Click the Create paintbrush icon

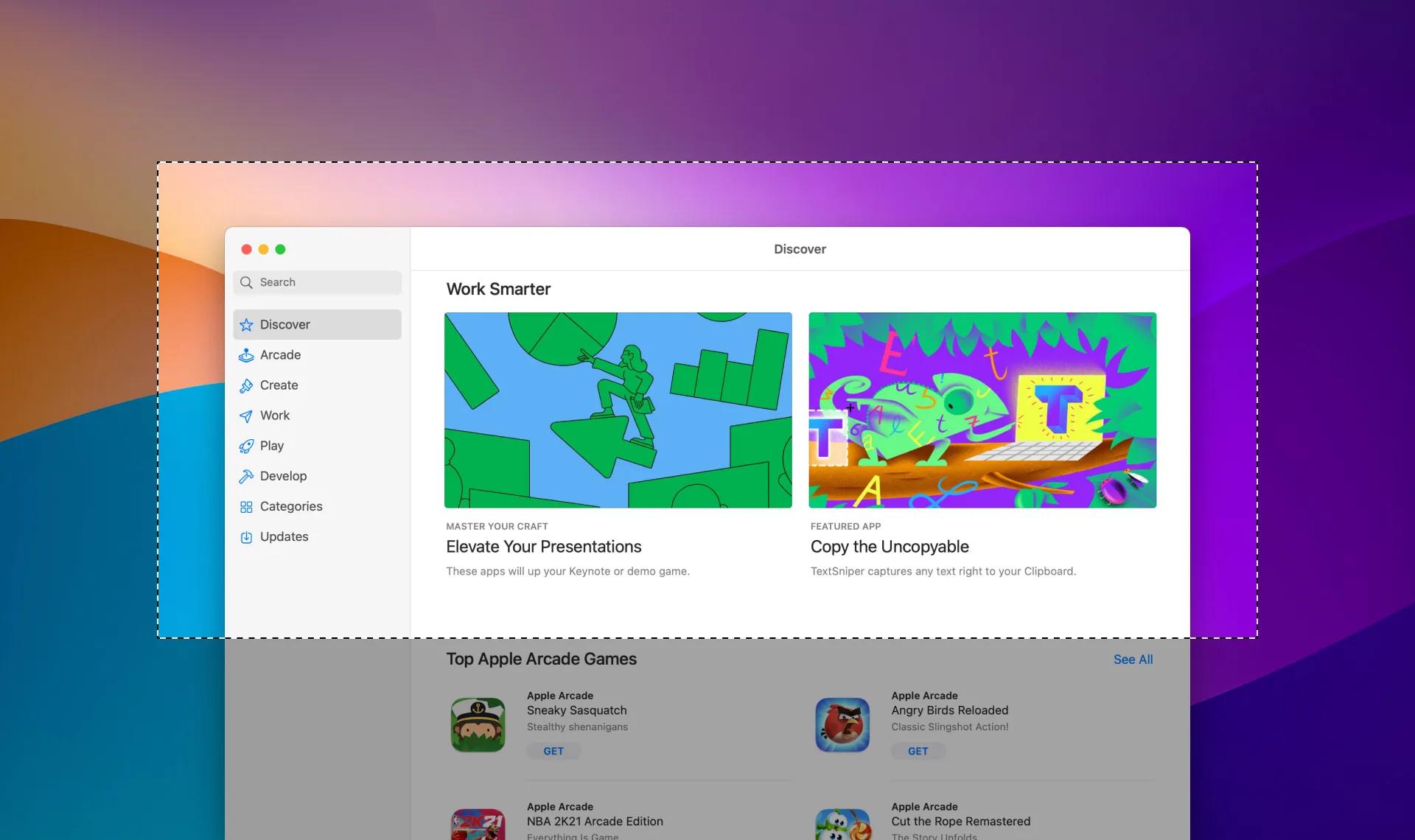[246, 385]
